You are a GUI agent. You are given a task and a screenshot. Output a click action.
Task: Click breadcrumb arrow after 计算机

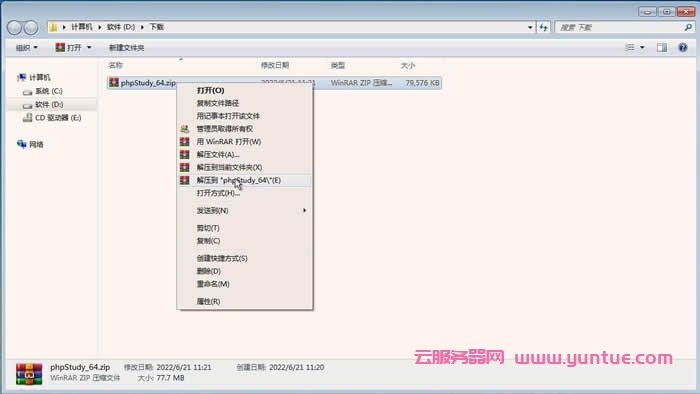100,27
